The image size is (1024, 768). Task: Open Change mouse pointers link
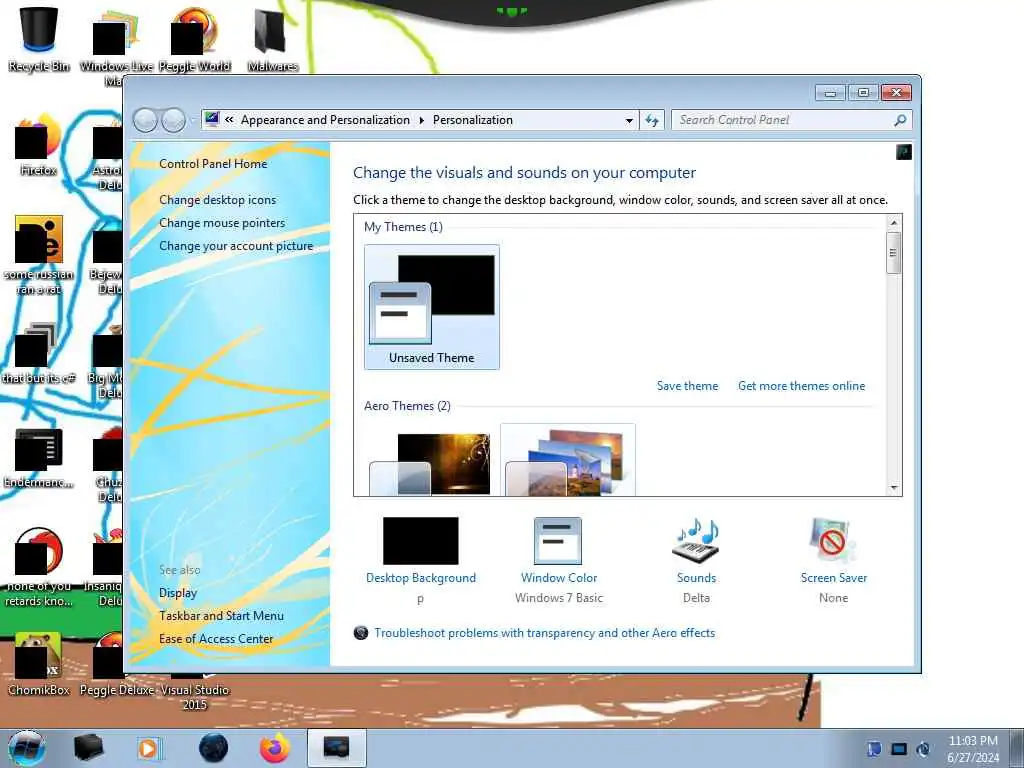pyautogui.click(x=222, y=223)
